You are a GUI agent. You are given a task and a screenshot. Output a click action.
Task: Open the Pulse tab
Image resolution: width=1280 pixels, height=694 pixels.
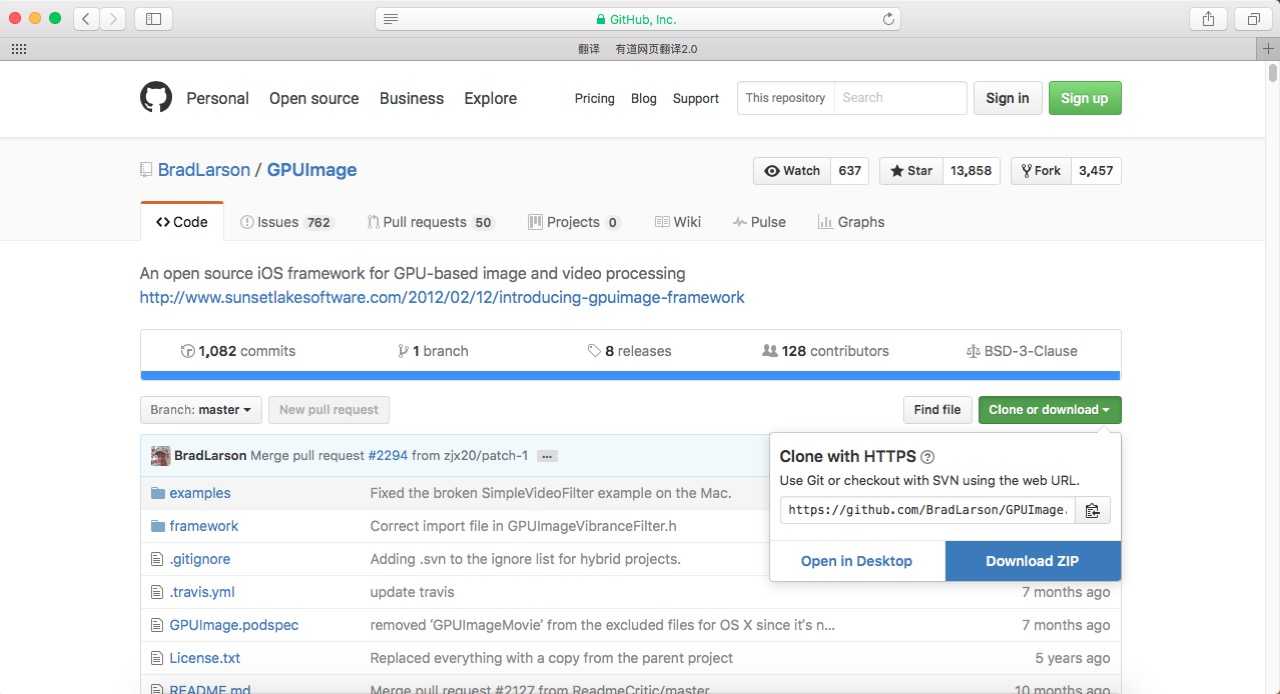pos(759,222)
